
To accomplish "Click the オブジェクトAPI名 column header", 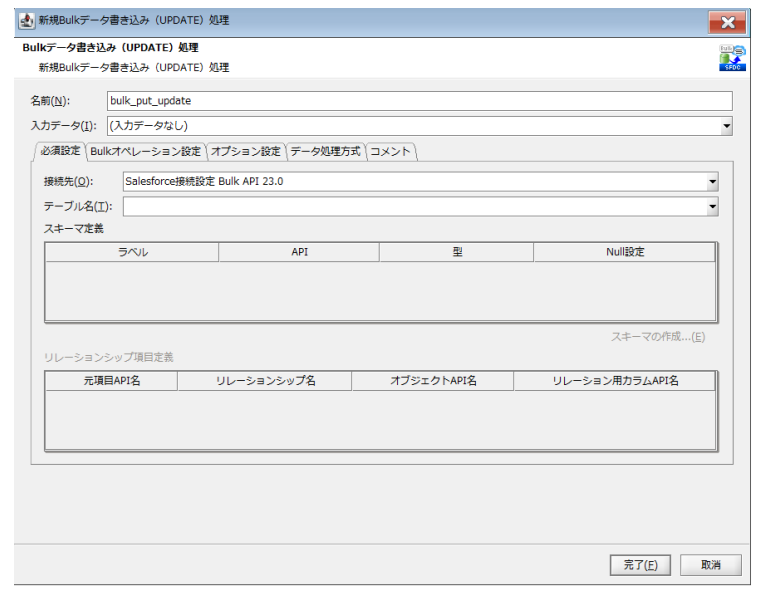I will pyautogui.click(x=433, y=381).
